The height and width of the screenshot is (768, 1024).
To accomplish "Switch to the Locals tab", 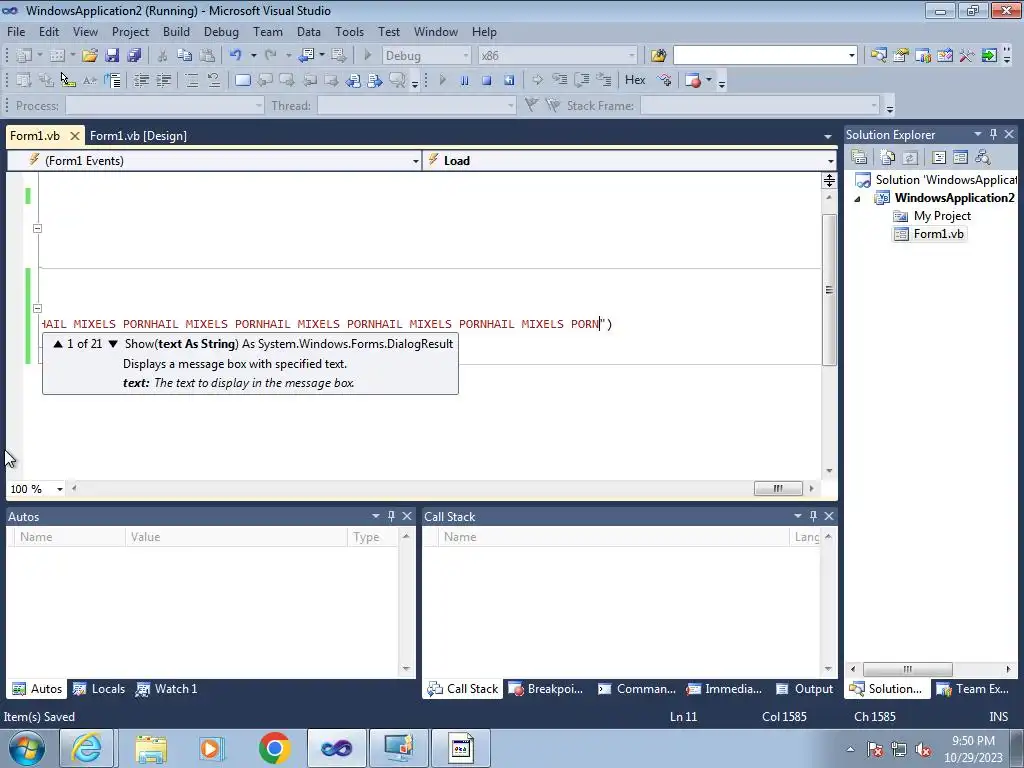I will (99, 689).
